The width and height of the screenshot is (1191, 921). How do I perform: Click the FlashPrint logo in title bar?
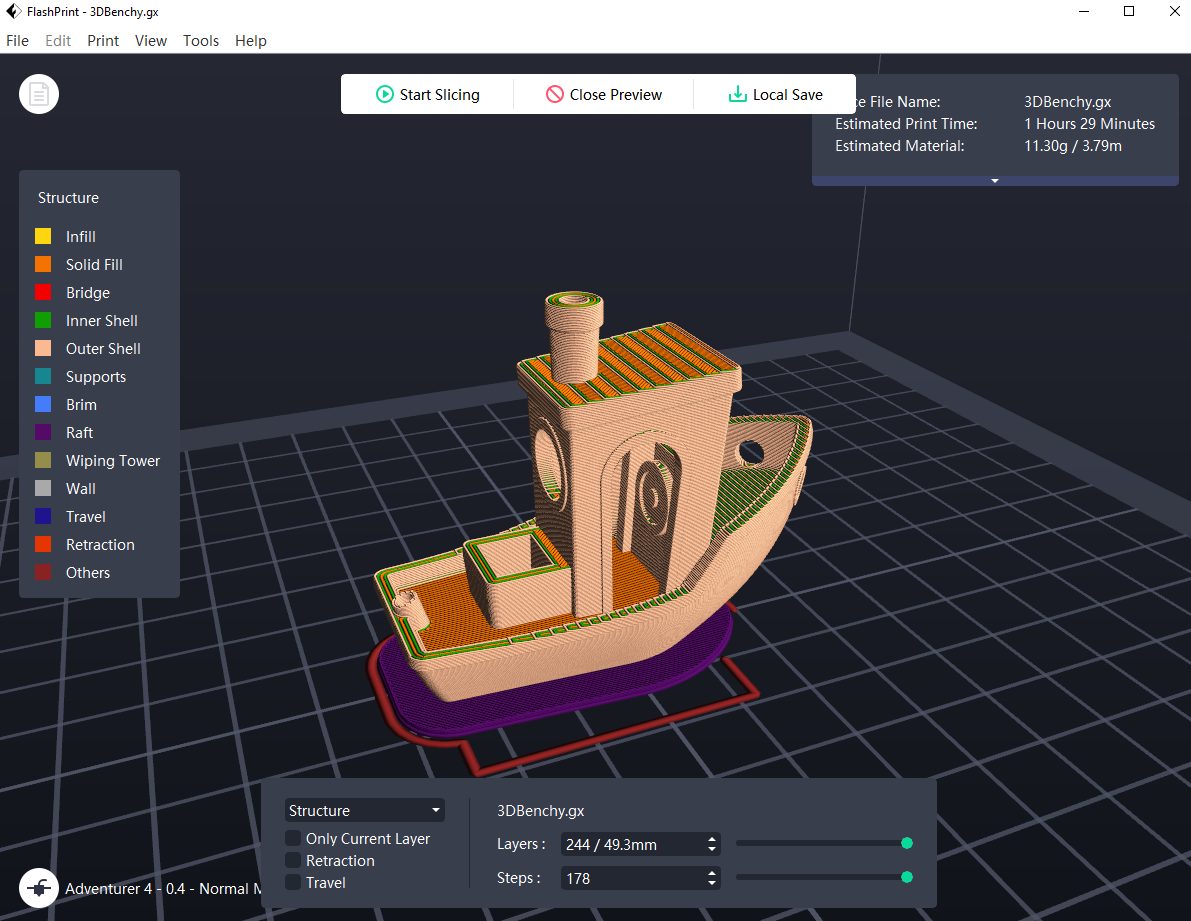click(x=13, y=11)
